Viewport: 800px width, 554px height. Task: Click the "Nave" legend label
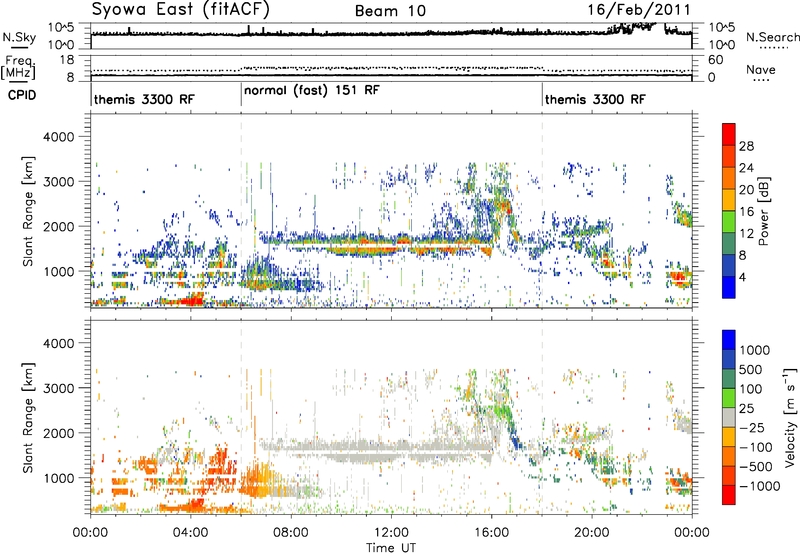click(761, 69)
